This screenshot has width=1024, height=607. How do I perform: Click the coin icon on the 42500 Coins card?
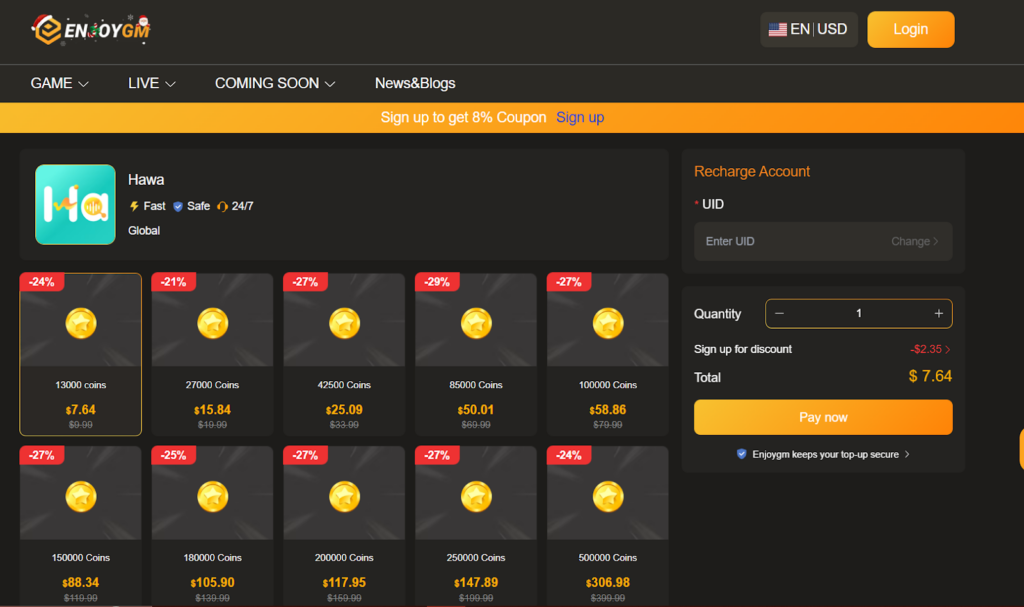(x=343, y=324)
